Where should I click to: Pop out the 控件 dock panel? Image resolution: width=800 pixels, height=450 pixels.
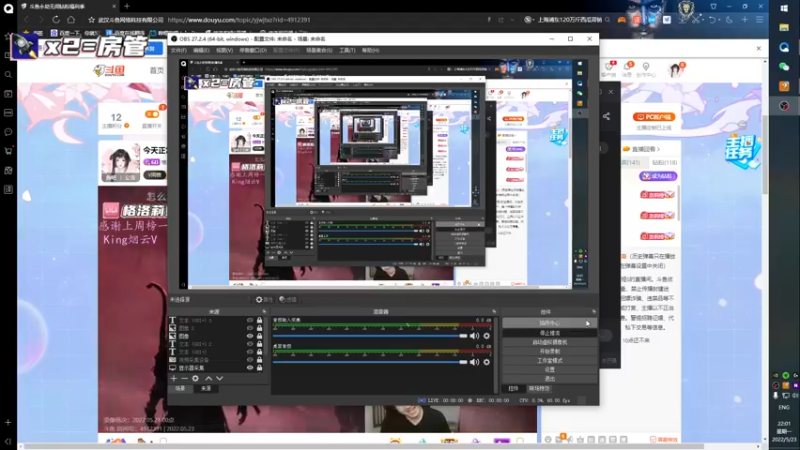pos(593,311)
